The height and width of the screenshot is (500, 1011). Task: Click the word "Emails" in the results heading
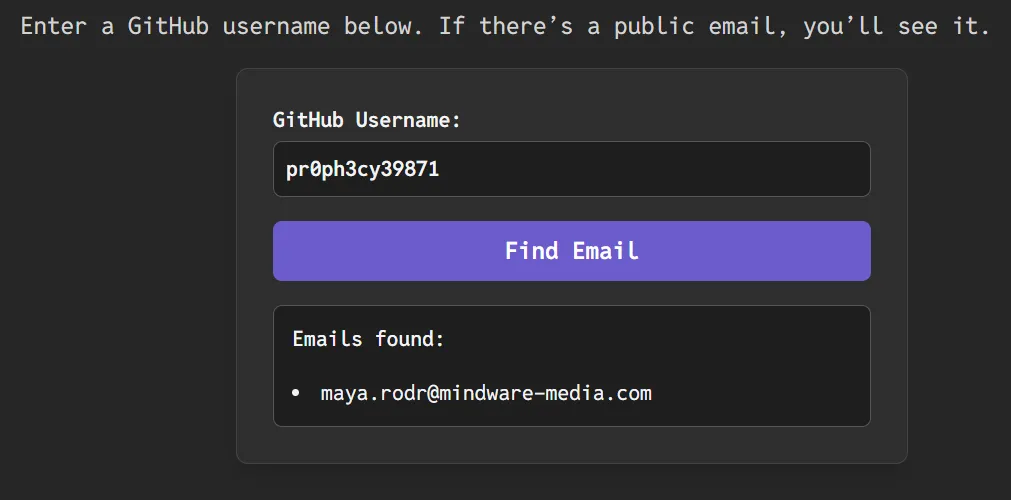[327, 339]
